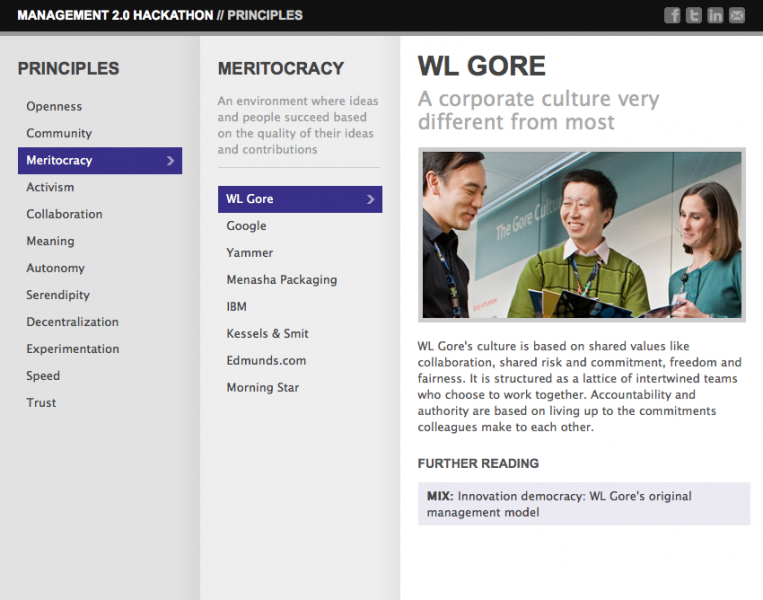This screenshot has height=600, width=763.
Task: Open the MIX Innovation democracy reading link
Action: click(x=584, y=504)
